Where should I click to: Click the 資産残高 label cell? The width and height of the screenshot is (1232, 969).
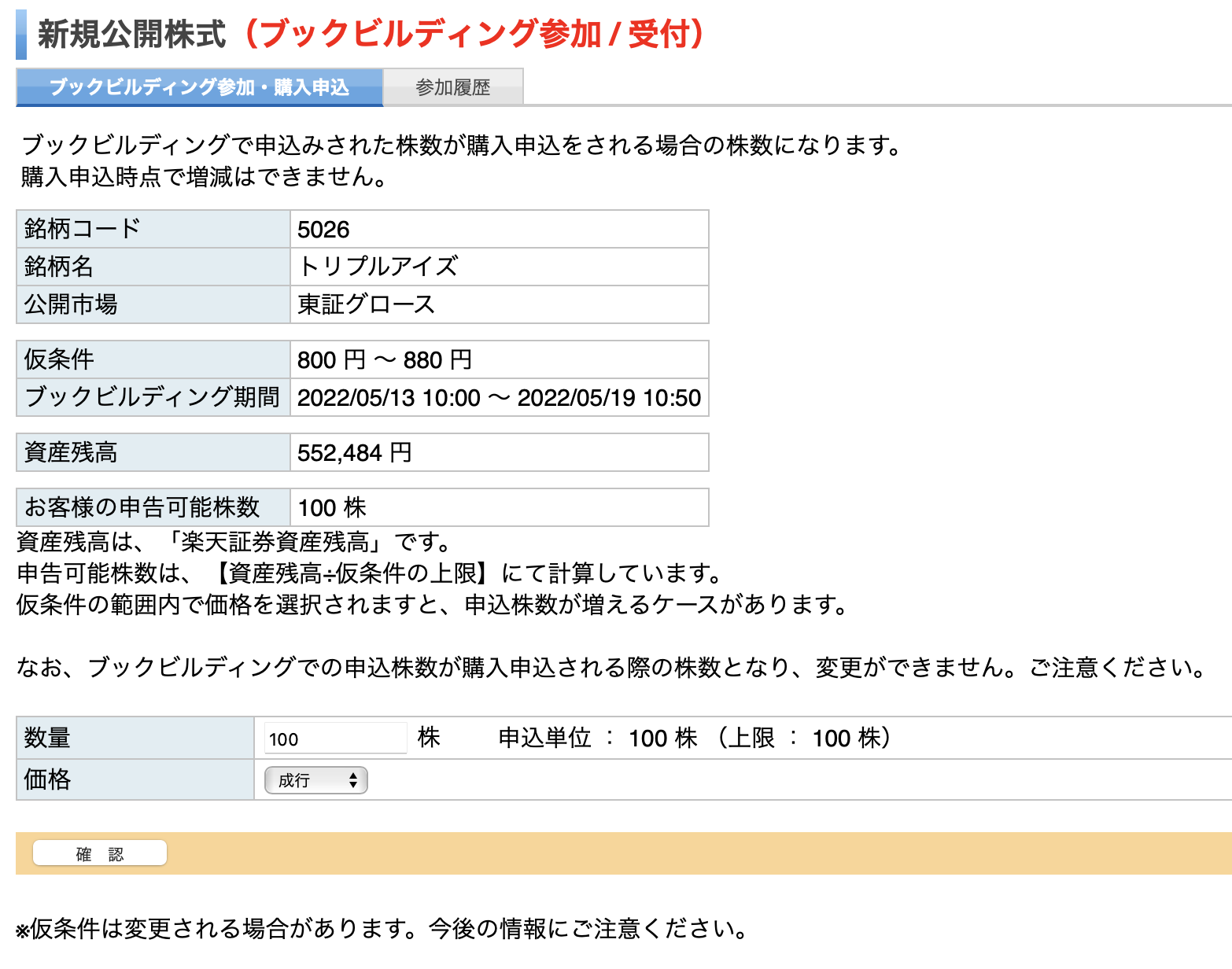[153, 452]
